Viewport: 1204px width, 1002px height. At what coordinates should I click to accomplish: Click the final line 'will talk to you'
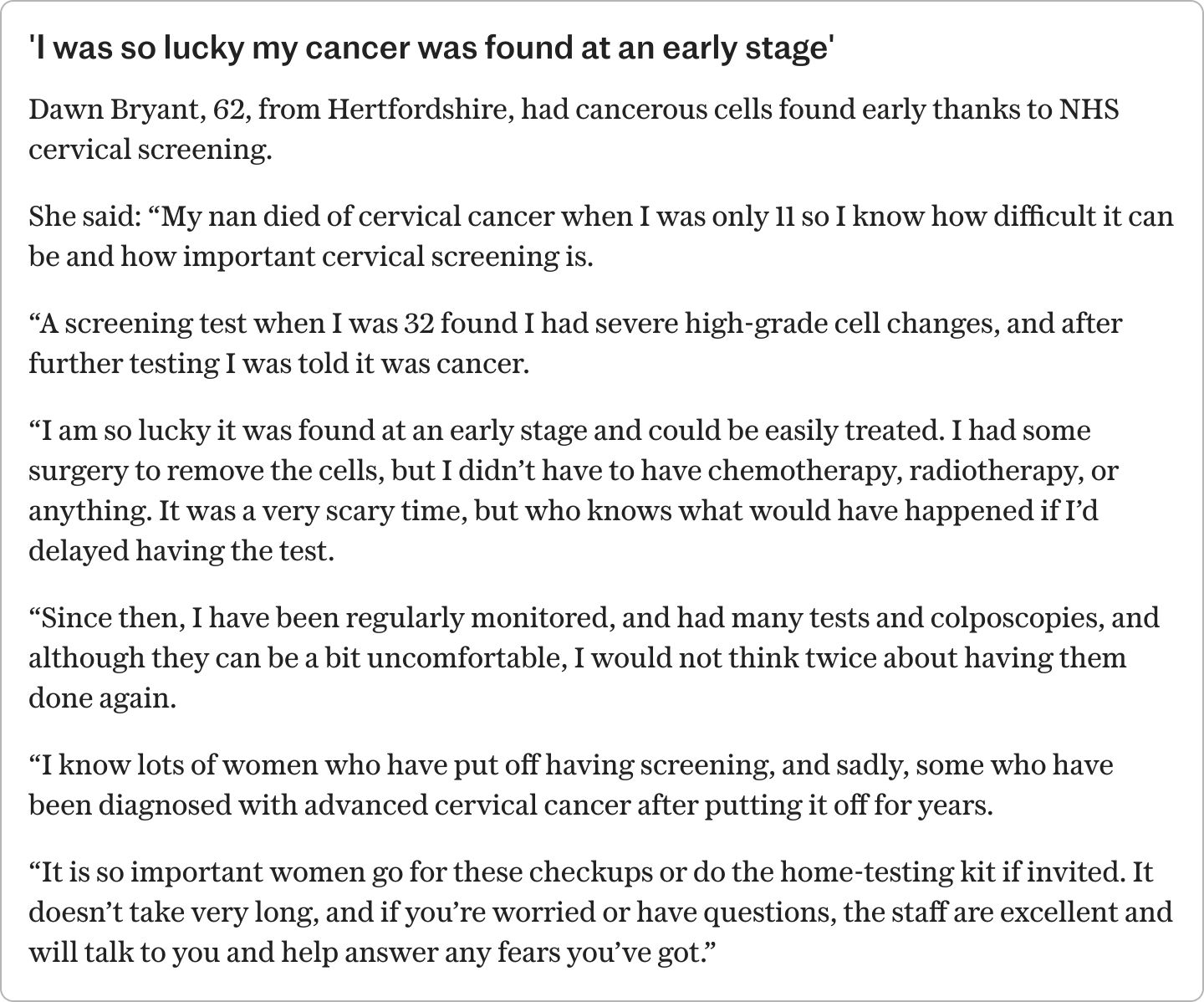[x=373, y=953]
